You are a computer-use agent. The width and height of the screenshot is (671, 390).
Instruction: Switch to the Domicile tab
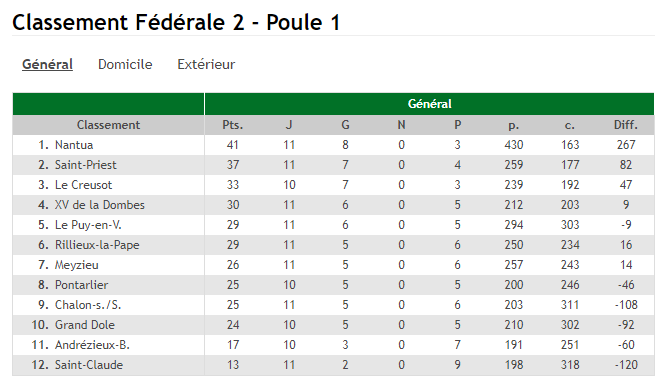click(125, 64)
